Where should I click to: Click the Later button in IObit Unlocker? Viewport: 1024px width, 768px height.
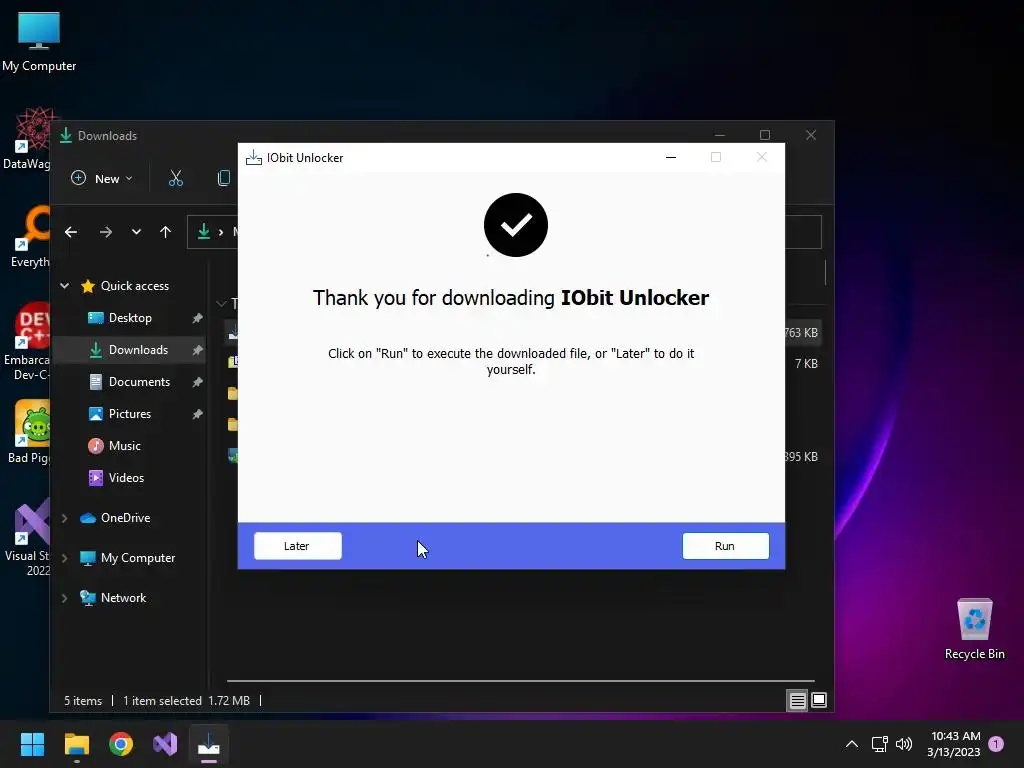[297, 546]
